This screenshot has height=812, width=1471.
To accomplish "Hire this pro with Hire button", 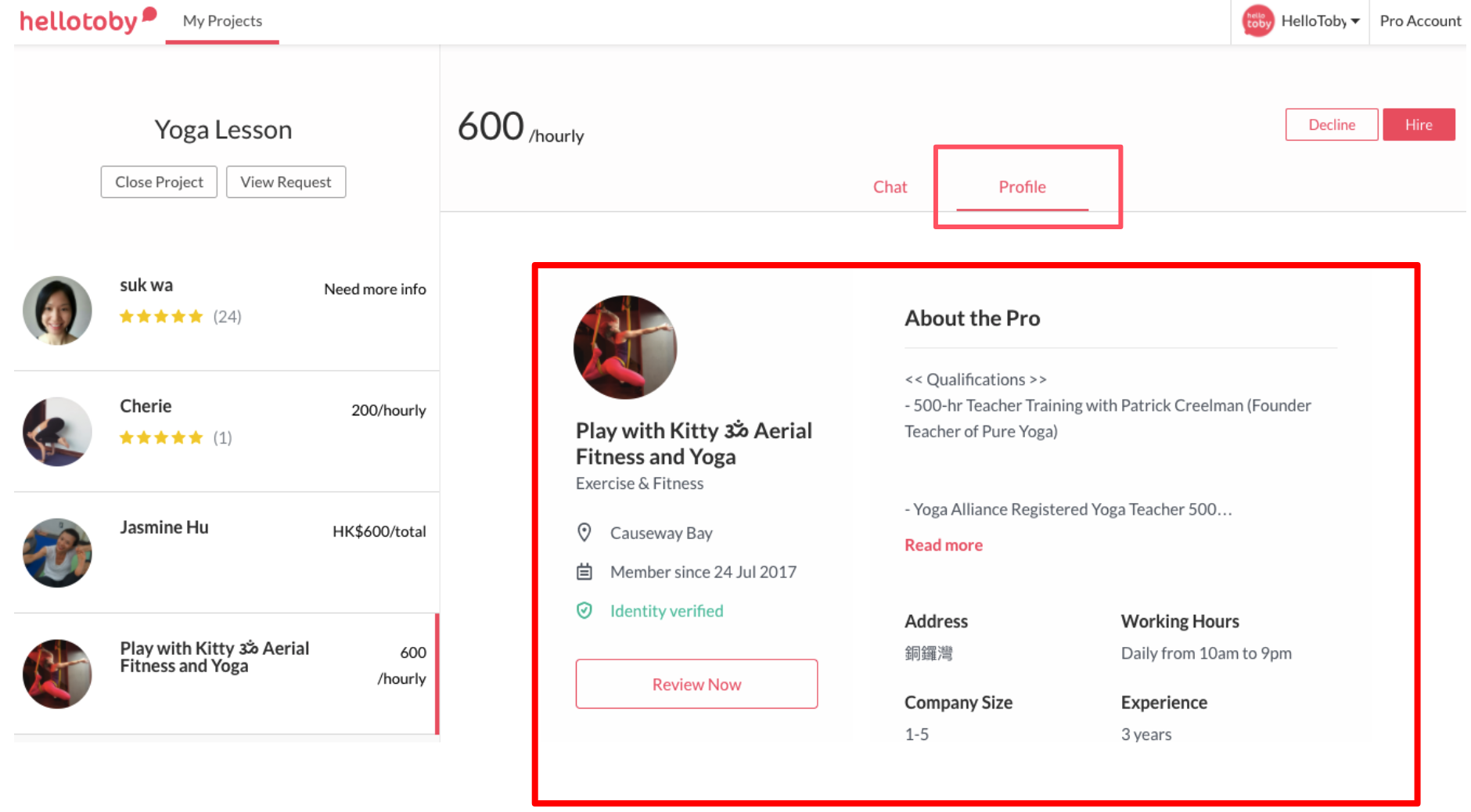I will pos(1419,124).
